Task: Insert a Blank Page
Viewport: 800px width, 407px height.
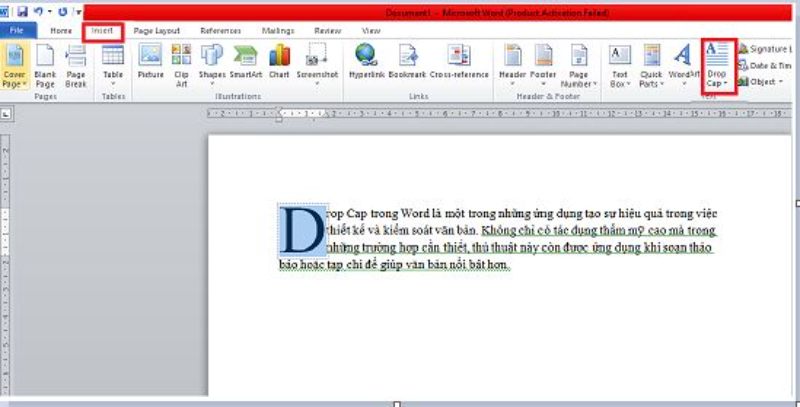Action: [45, 66]
